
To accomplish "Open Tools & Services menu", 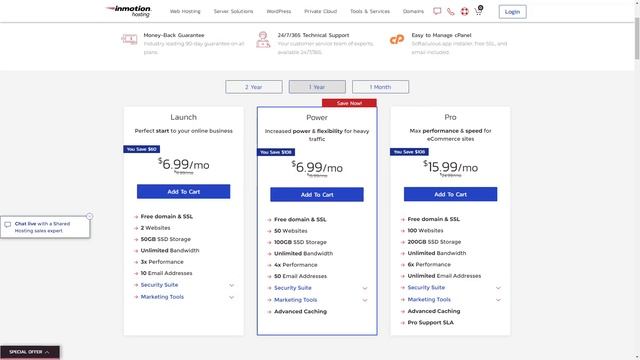I will click(x=370, y=11).
